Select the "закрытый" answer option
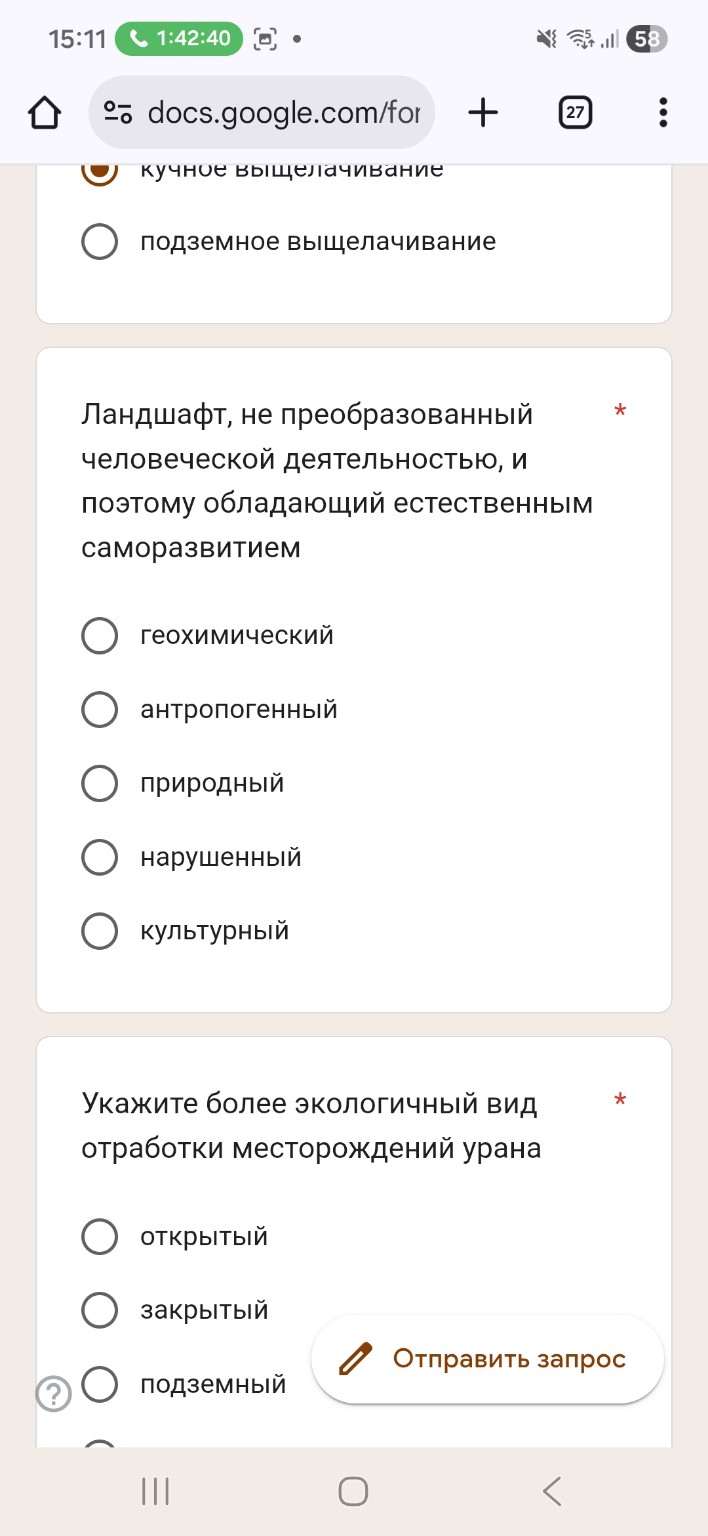This screenshot has height=1536, width=708. 99,1310
